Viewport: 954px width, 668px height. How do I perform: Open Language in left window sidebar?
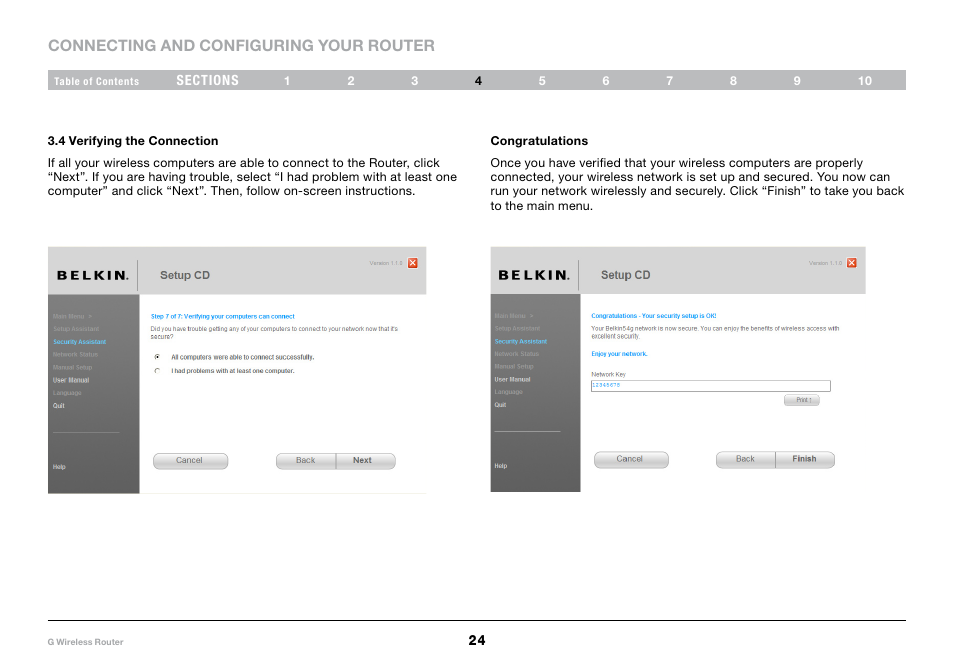point(67,393)
